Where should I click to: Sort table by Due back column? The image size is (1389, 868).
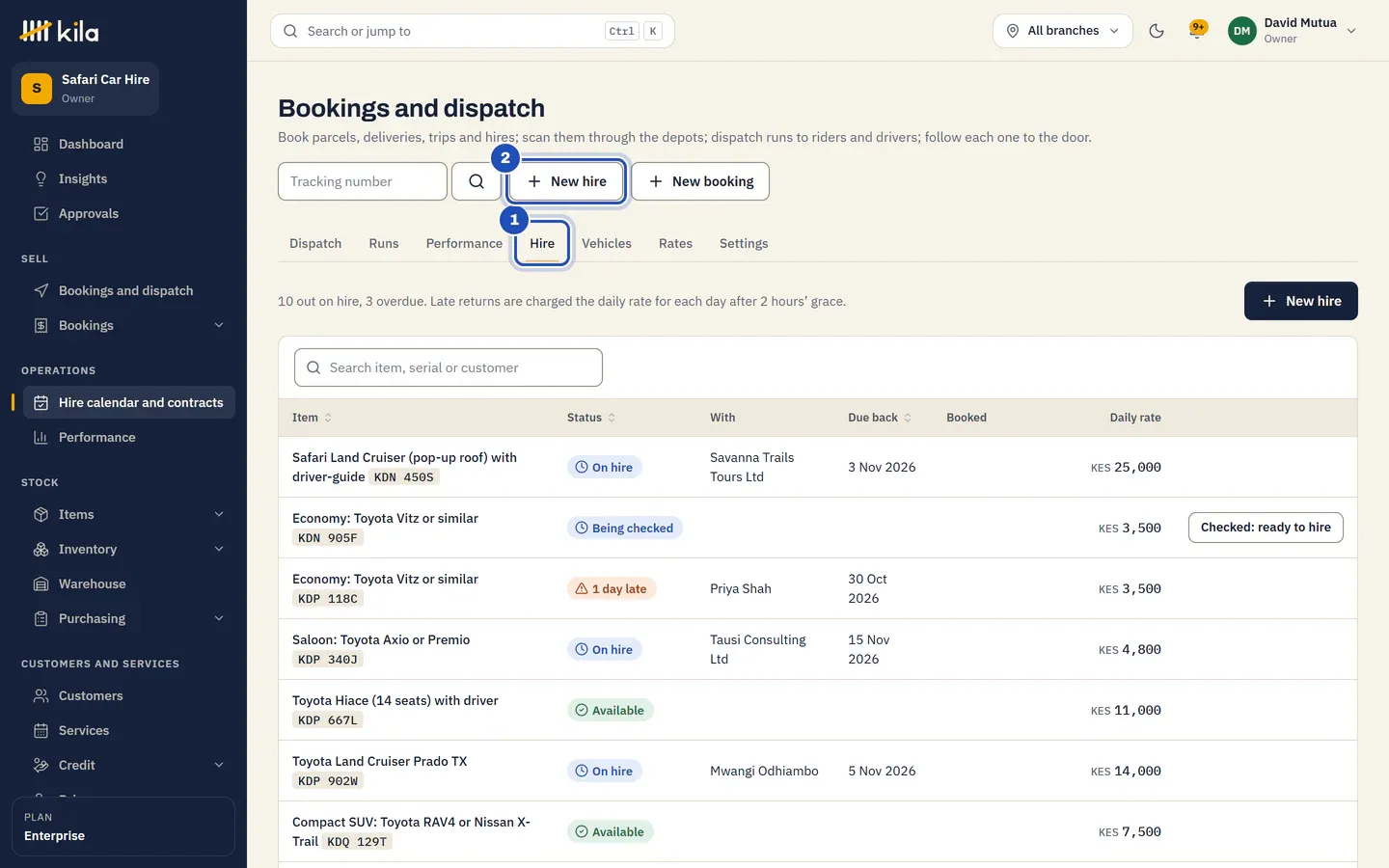coord(880,418)
